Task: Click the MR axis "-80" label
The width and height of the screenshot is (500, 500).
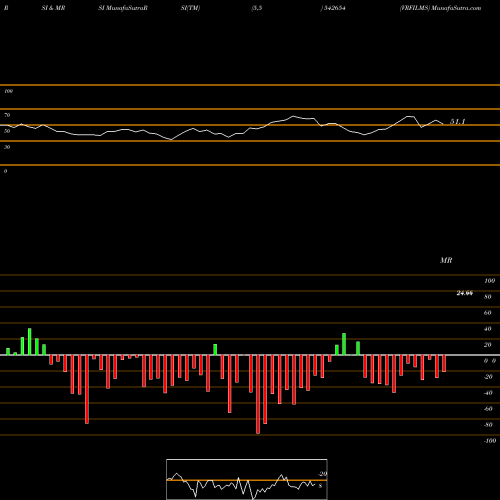Action: coord(488,425)
